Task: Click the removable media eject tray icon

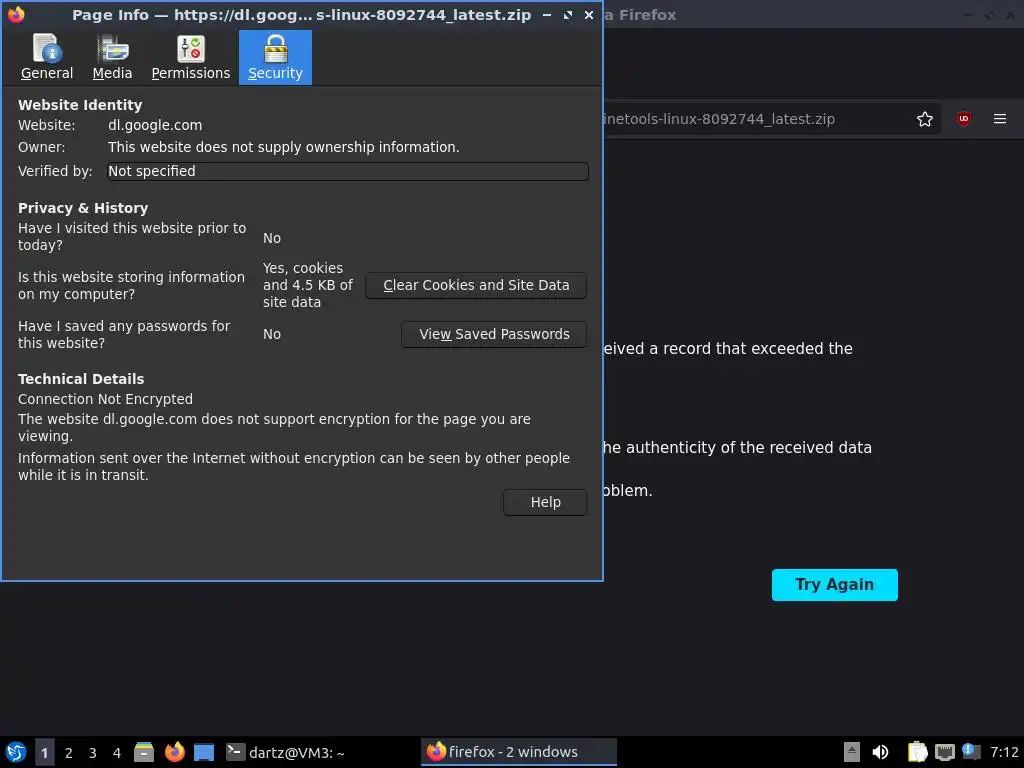Action: pyautogui.click(x=852, y=752)
